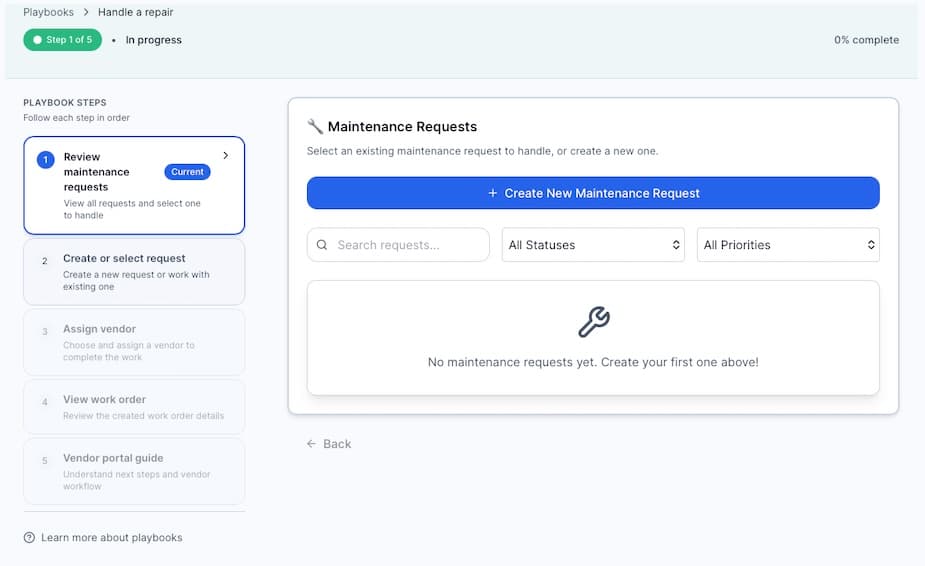The image size is (925, 566).
Task: Expand the Review maintenance requests step chevron
Action: 226,155
